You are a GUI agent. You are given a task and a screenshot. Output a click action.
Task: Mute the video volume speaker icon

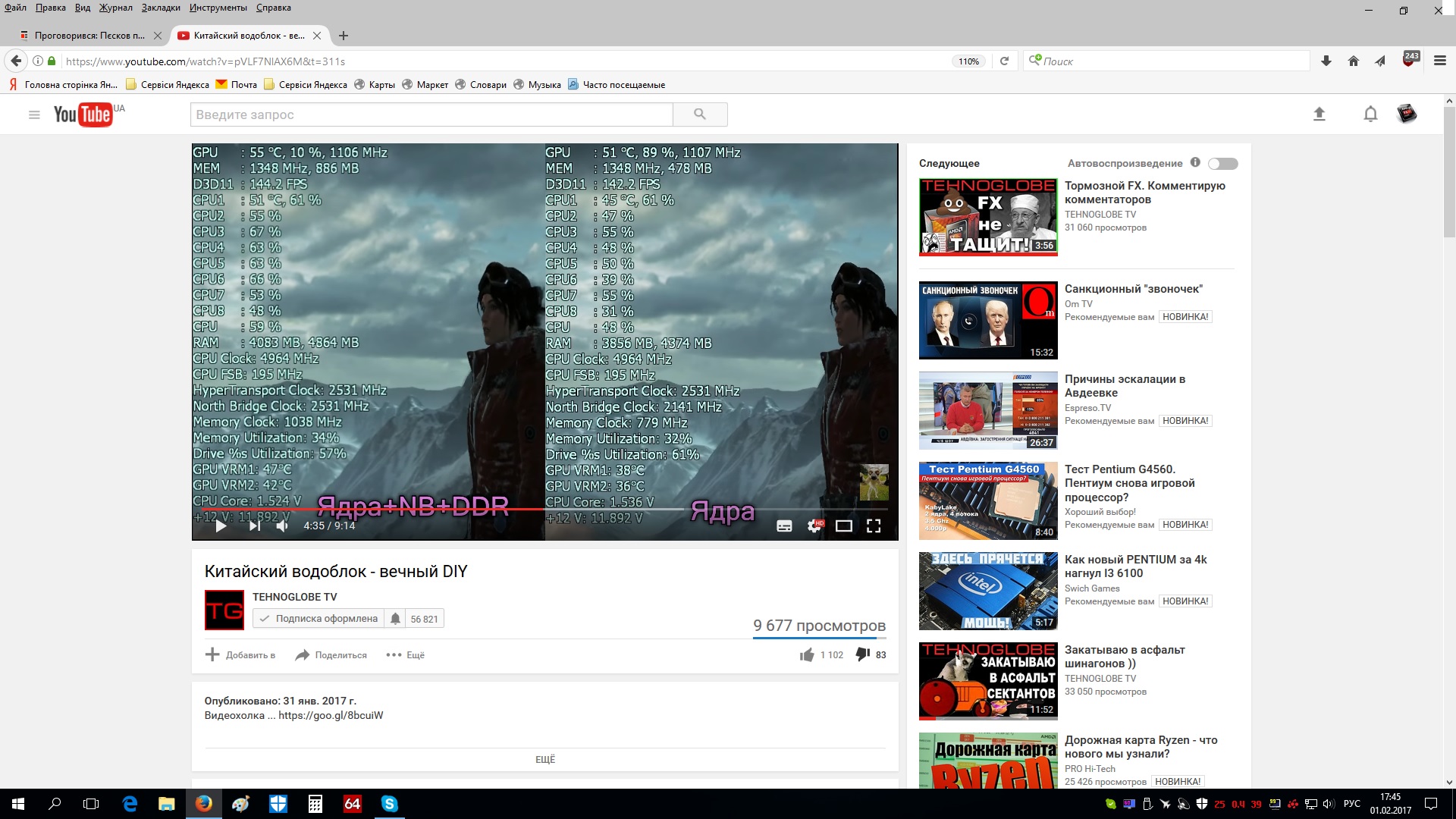282,526
